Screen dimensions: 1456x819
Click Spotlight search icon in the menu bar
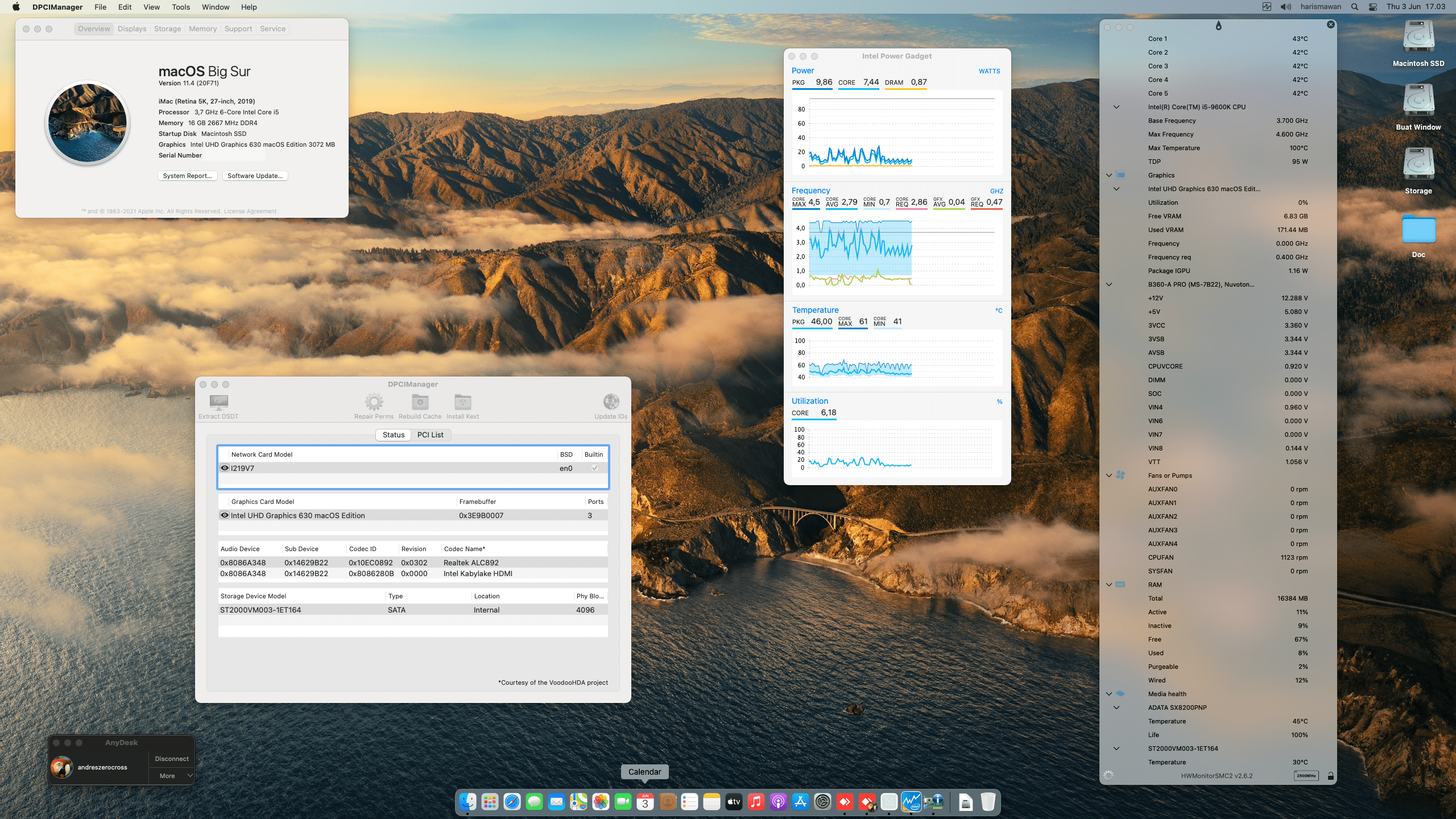click(1355, 7)
